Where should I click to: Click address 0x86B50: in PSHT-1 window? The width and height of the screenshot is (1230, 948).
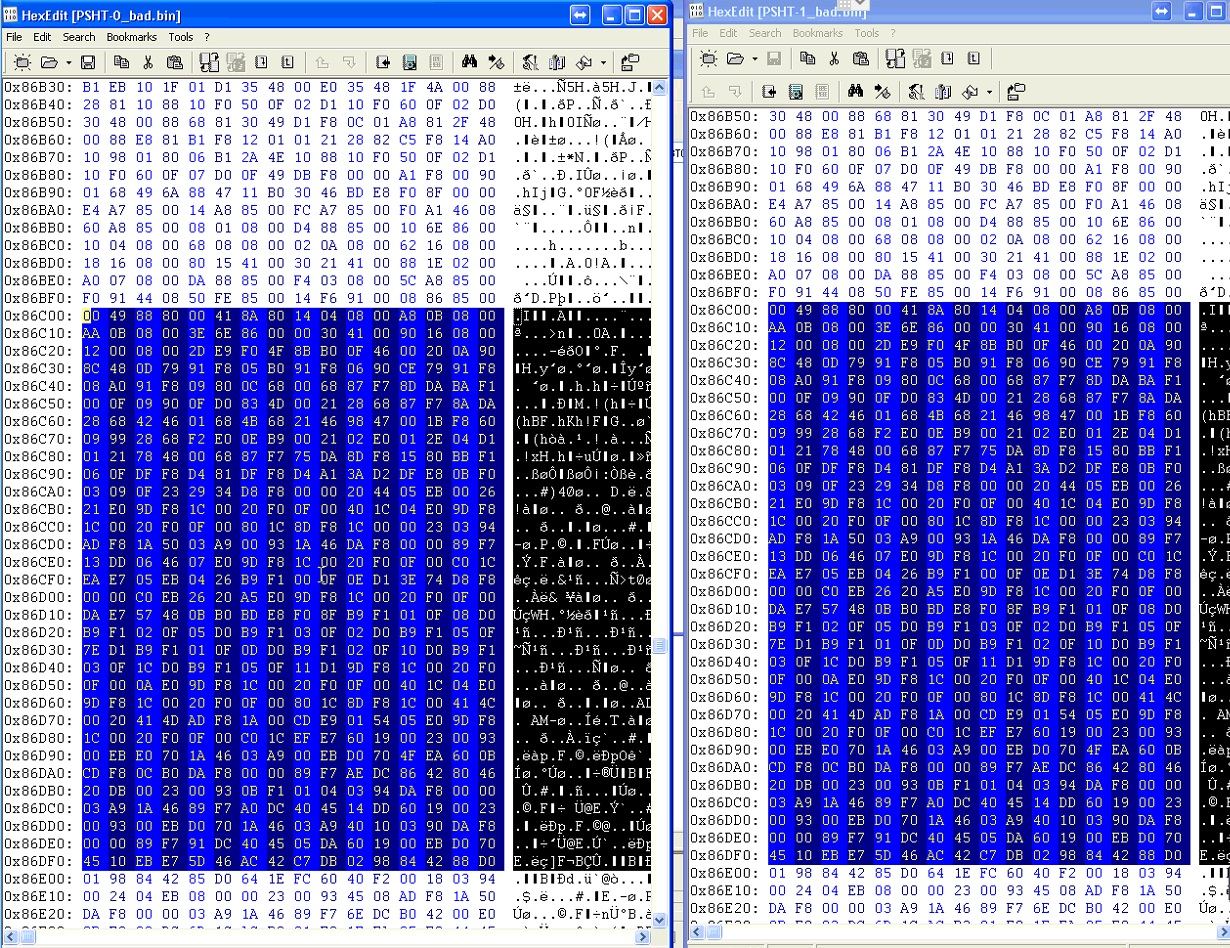point(724,117)
